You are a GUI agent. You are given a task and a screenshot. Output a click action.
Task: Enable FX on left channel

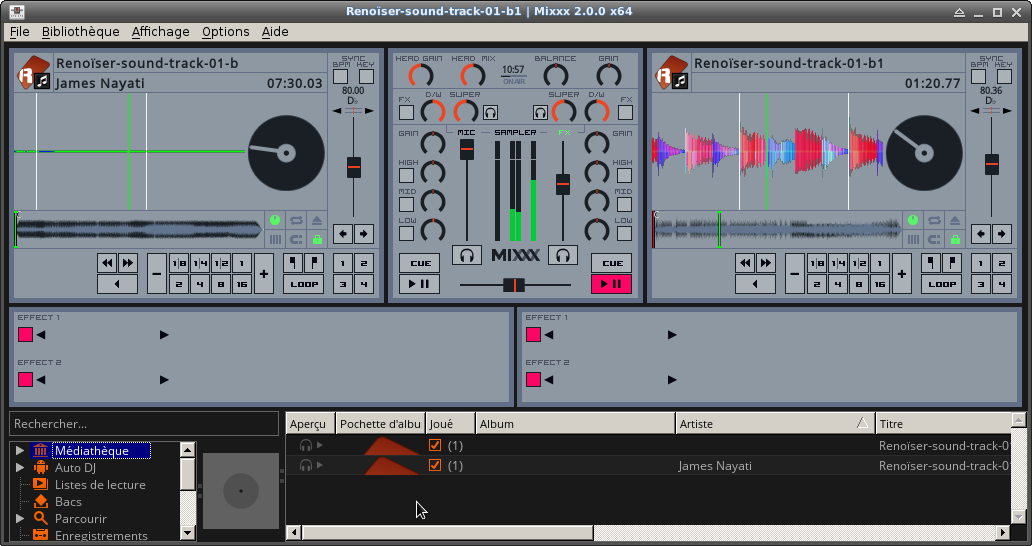point(406,112)
